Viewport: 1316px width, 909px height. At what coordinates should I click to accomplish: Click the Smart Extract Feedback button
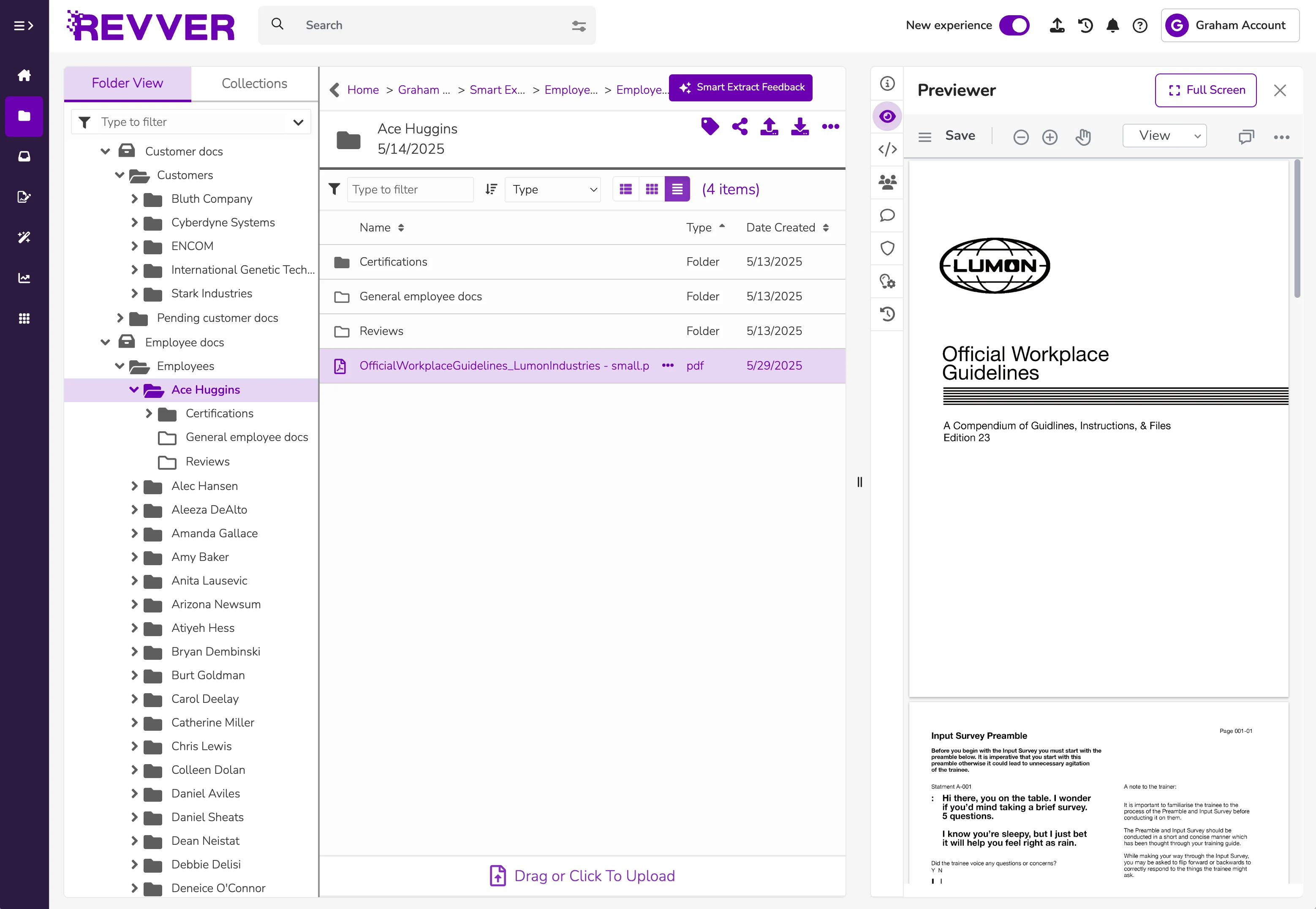pos(740,88)
